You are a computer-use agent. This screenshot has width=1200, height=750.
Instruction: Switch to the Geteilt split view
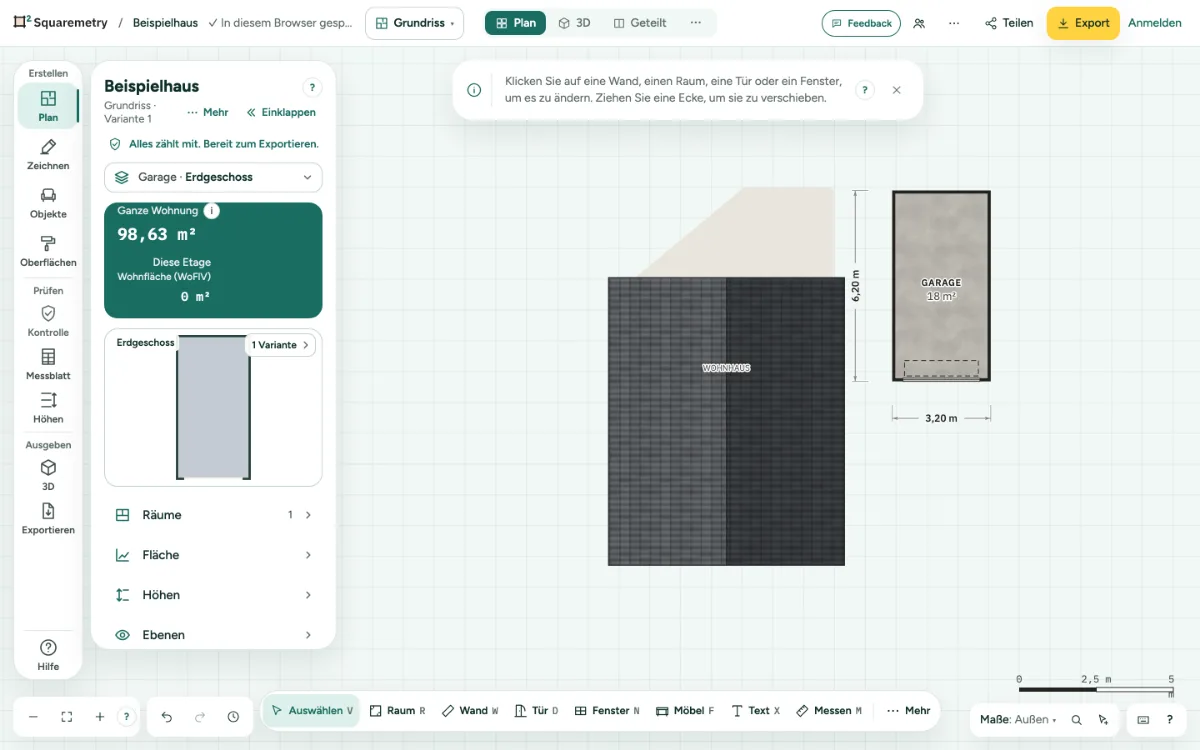[x=640, y=23]
